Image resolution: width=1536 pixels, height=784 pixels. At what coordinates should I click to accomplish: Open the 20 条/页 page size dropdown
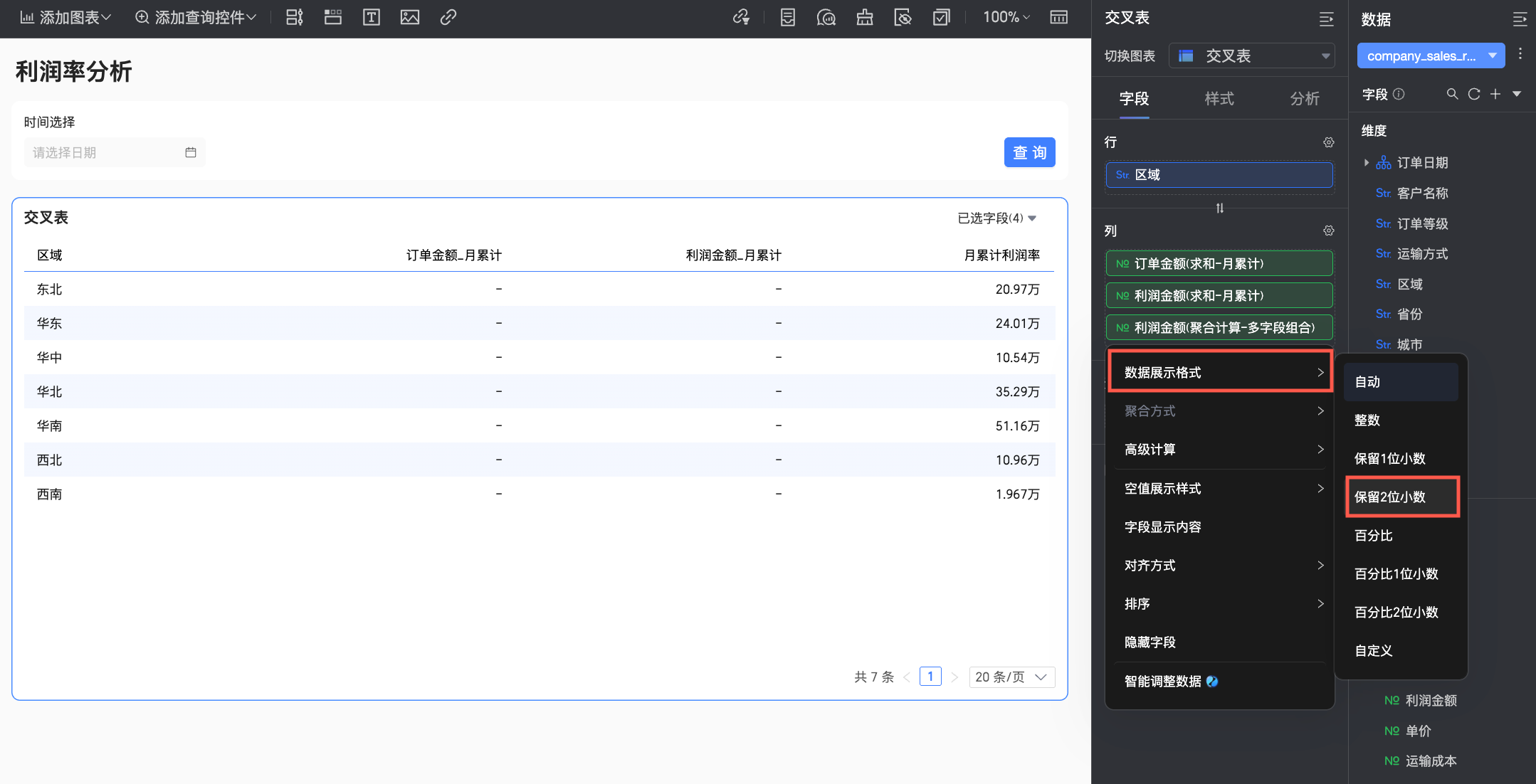click(x=1011, y=677)
